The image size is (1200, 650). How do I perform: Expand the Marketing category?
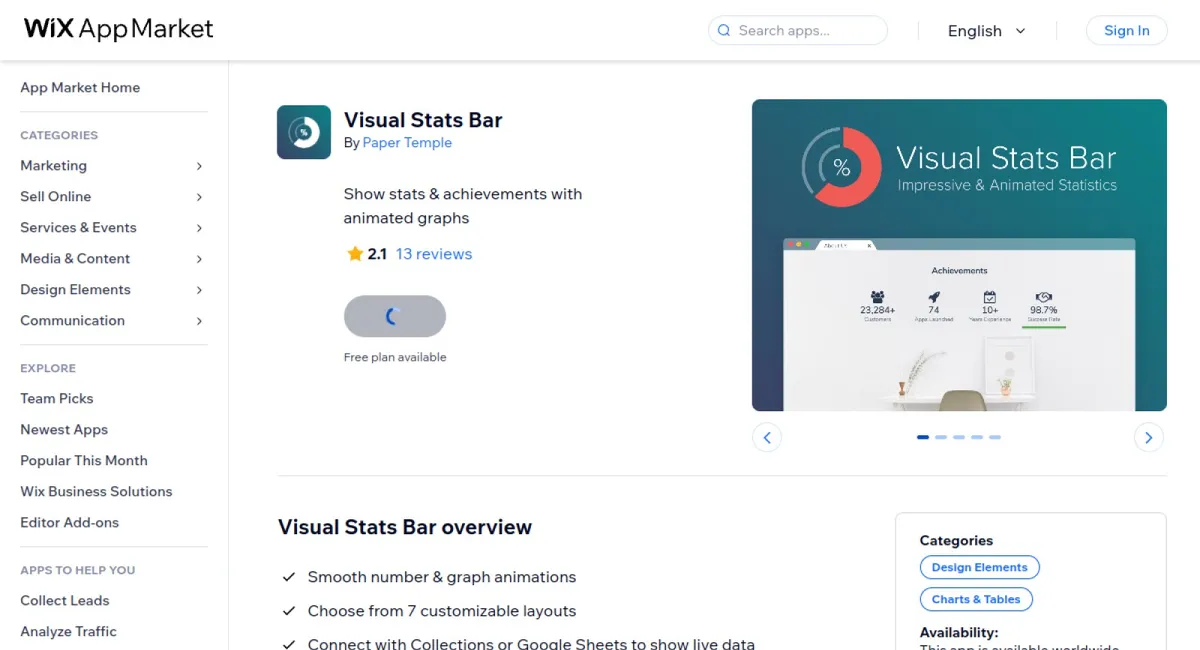click(53, 165)
